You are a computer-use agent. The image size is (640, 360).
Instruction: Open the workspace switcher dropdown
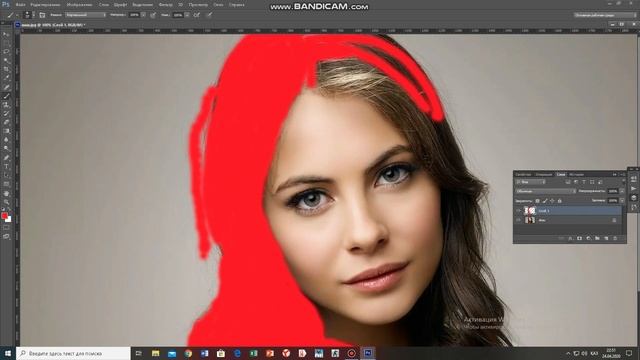605,15
